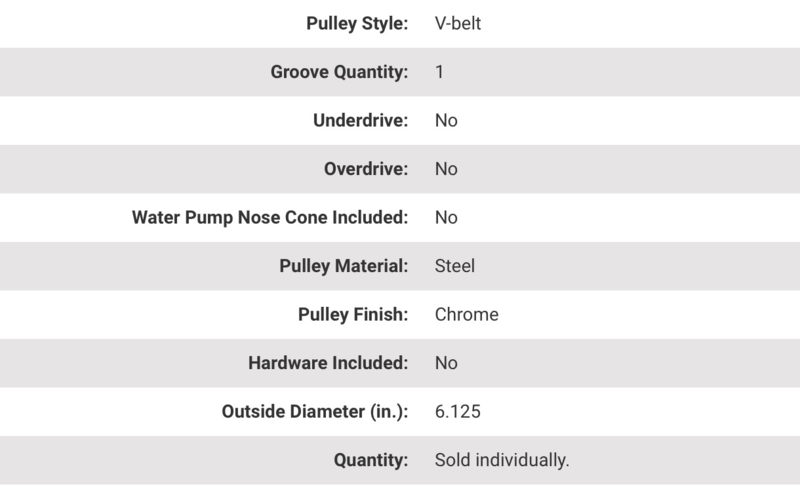Image resolution: width=800 pixels, height=495 pixels.
Task: Click the Chrome finish value
Action: (466, 314)
